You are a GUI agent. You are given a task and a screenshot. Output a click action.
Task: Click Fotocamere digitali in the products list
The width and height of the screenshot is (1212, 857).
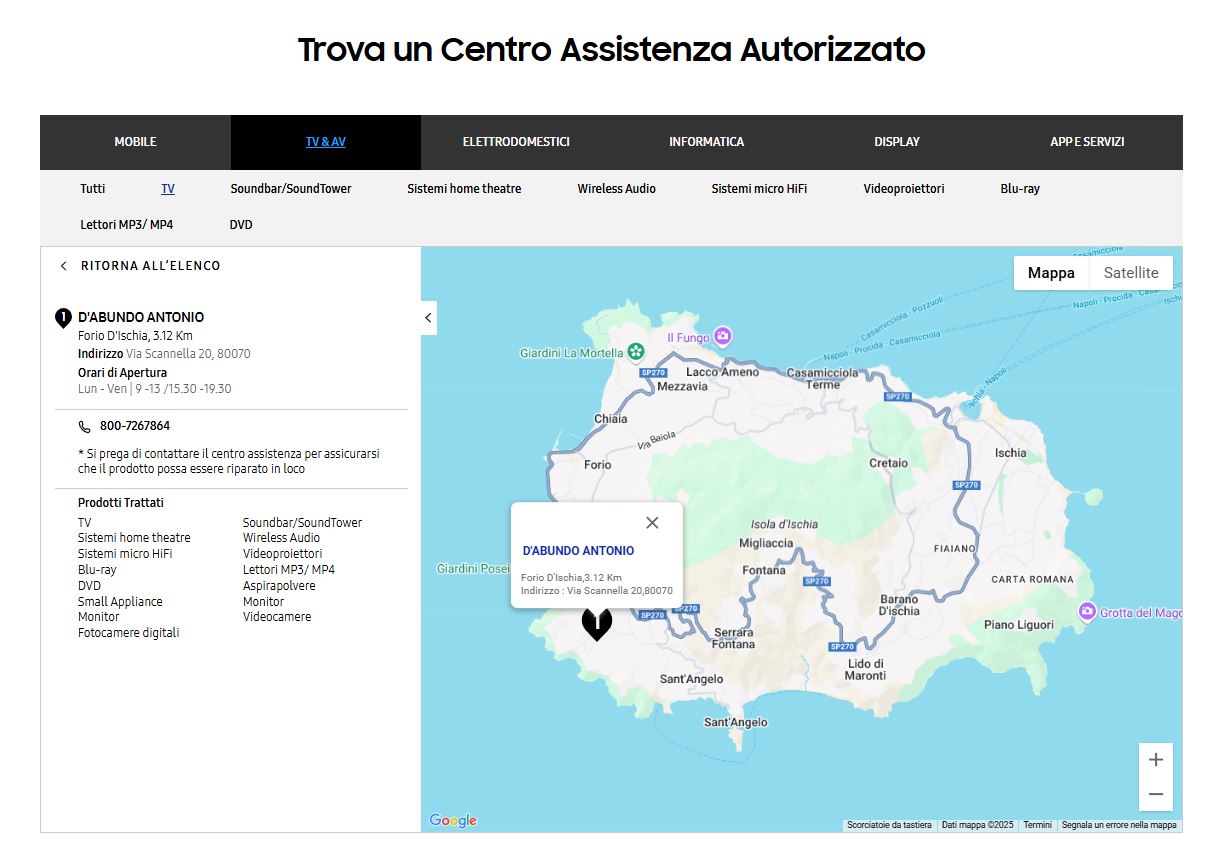click(129, 633)
